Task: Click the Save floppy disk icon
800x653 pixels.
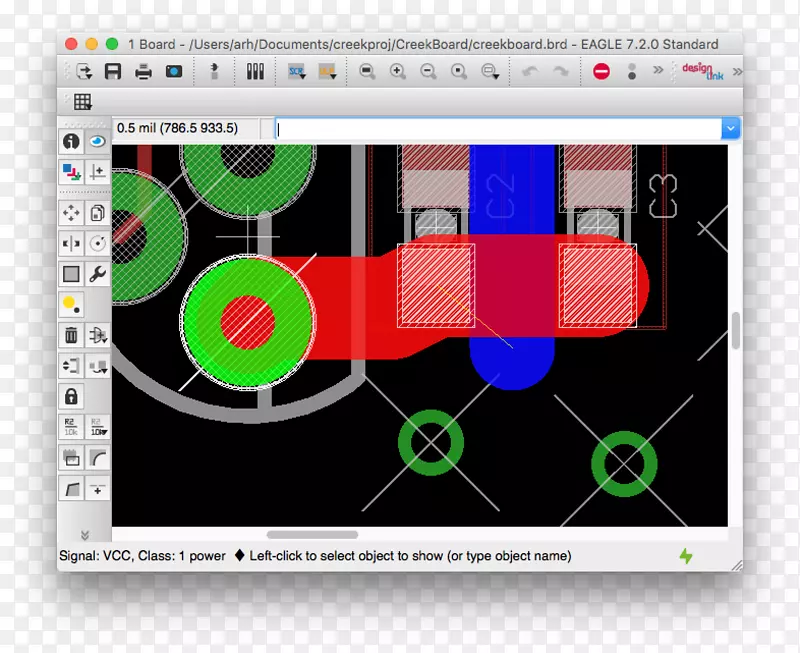Action: coord(113,71)
